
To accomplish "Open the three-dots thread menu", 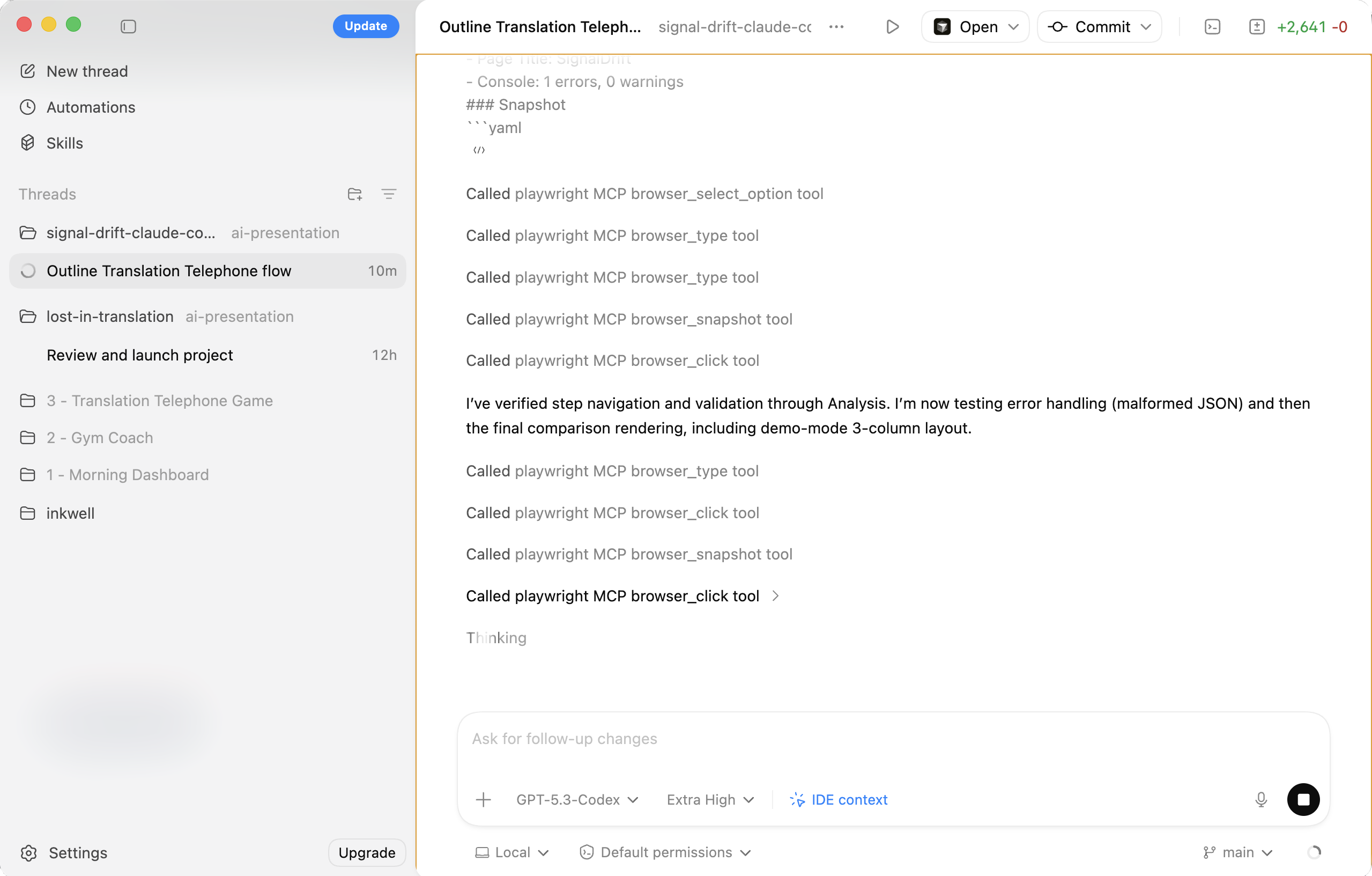I will click(836, 27).
